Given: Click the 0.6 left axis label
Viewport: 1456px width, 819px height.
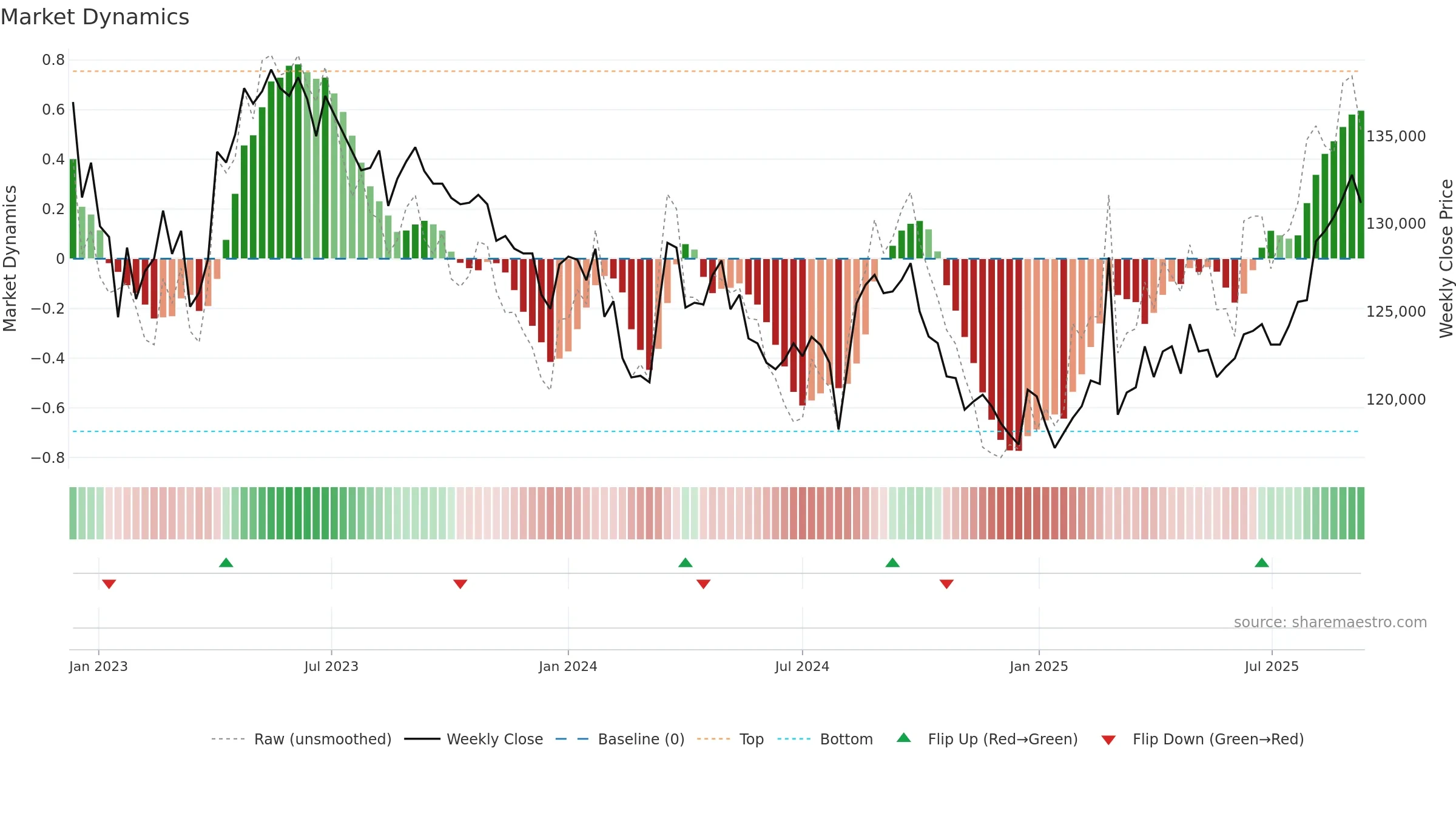Looking at the screenshot, I should (x=53, y=110).
